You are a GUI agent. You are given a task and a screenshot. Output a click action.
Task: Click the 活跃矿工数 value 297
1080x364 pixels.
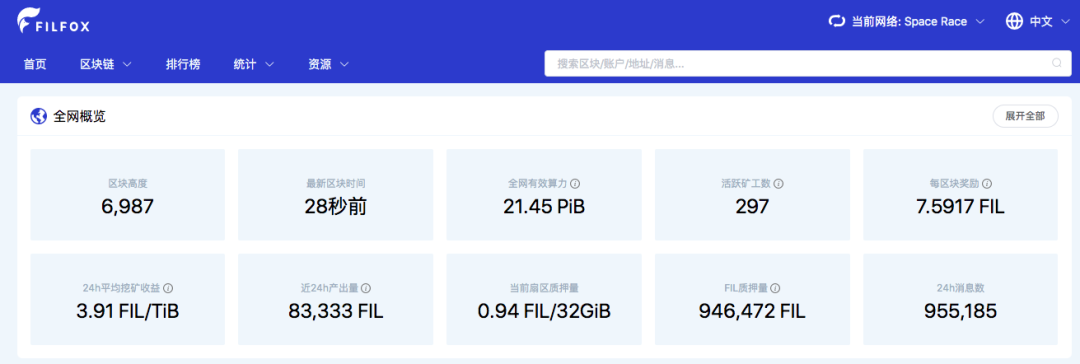pos(752,206)
